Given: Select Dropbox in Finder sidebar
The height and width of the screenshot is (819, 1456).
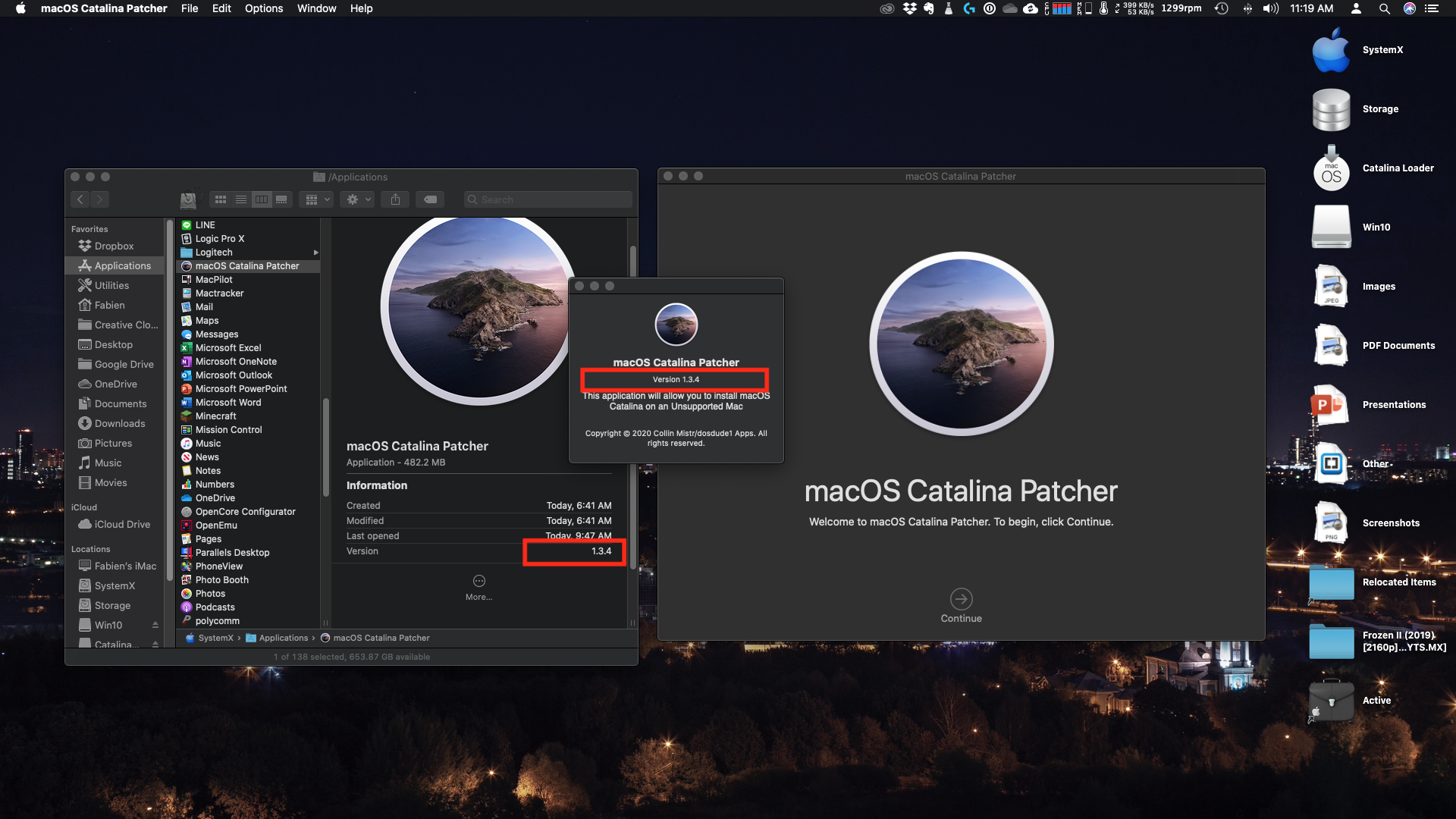Looking at the screenshot, I should coord(115,246).
